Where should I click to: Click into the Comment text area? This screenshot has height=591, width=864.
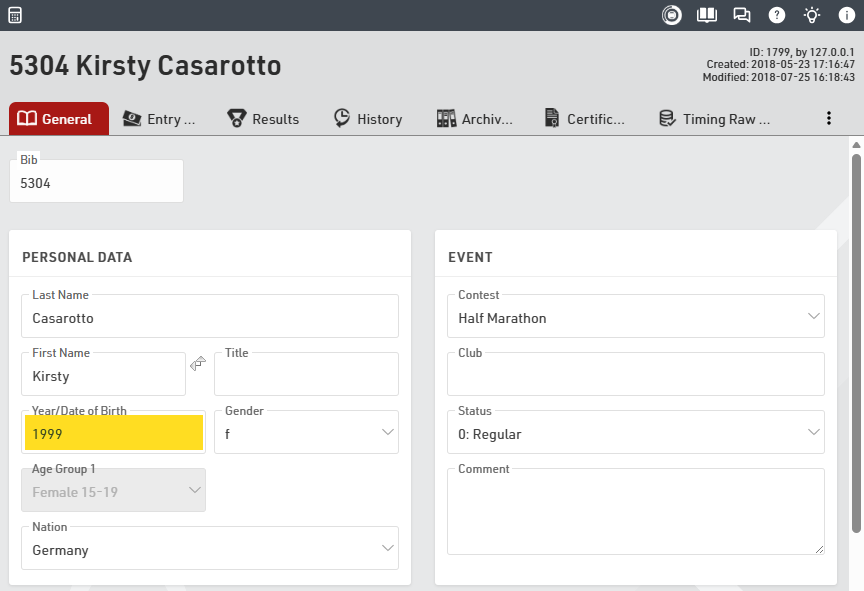point(635,512)
